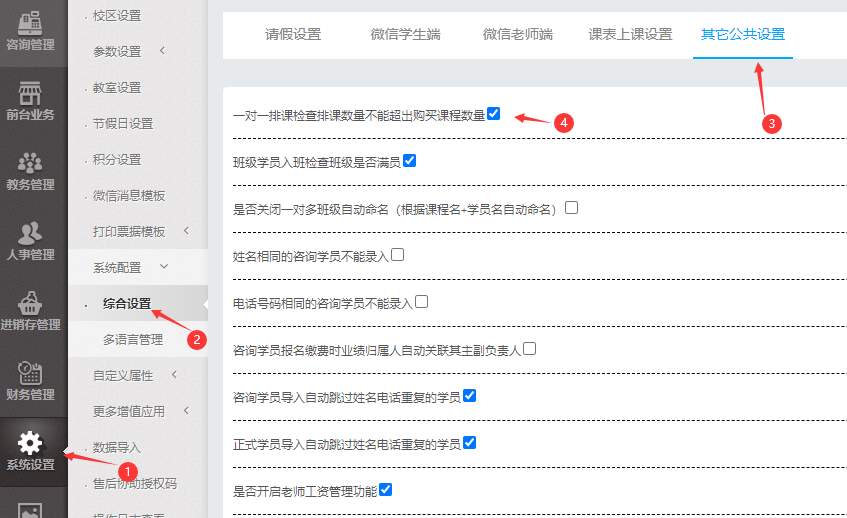Open 自定义属性 menu label
847x518 pixels.
(123, 375)
